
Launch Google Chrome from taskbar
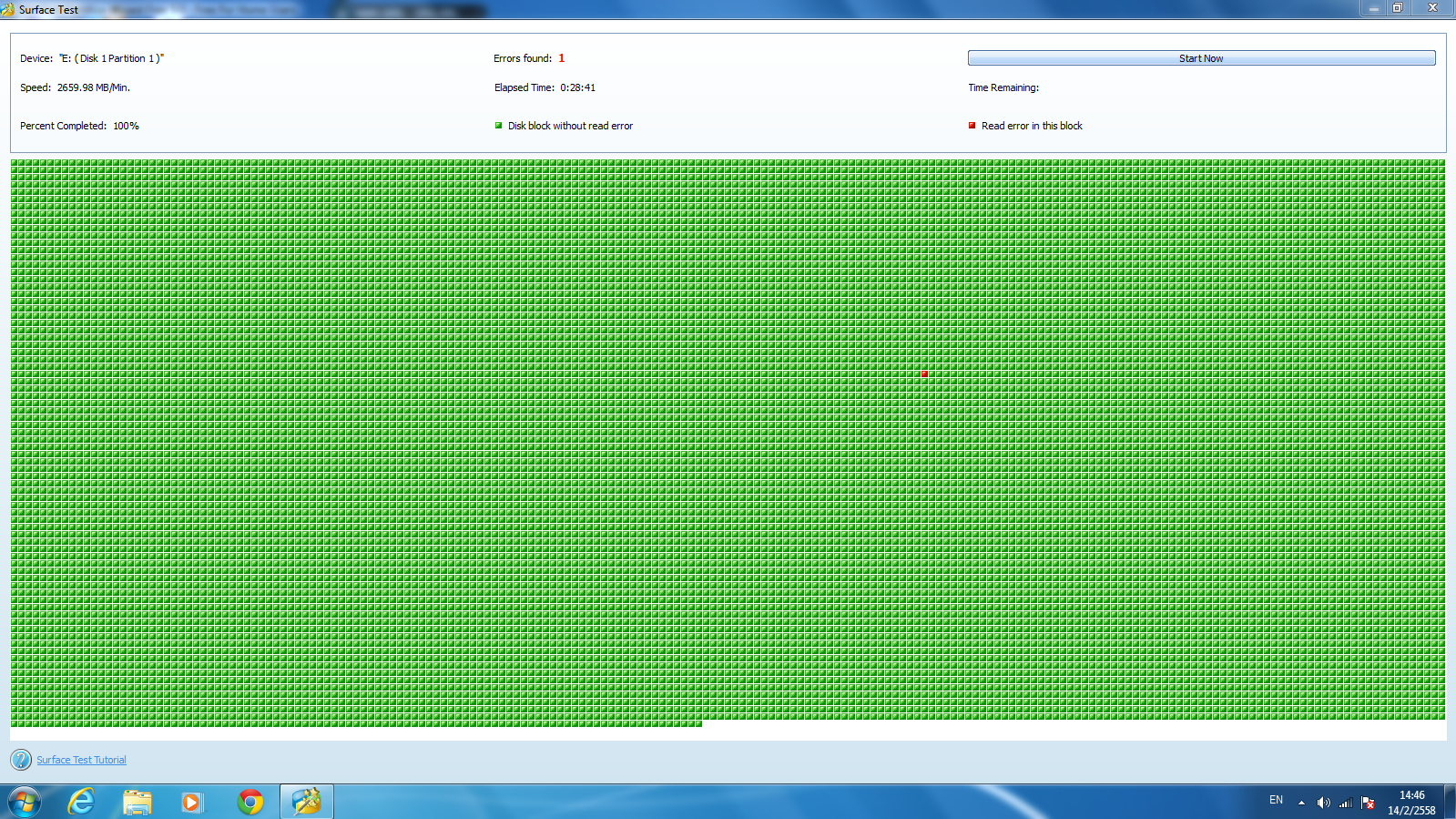[250, 802]
